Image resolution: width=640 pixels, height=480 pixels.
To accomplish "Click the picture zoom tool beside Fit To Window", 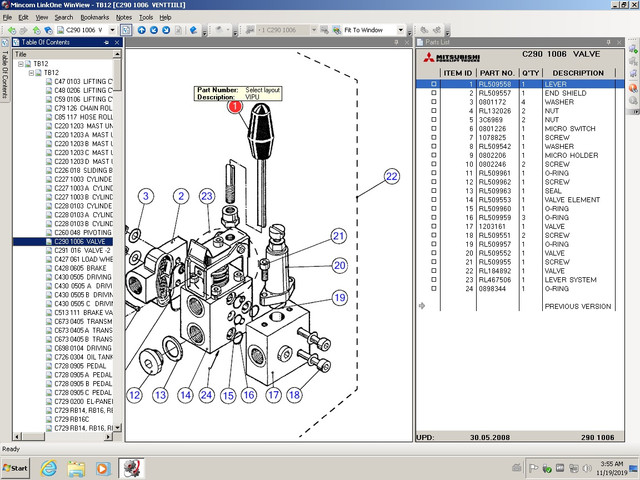I will 337,30.
